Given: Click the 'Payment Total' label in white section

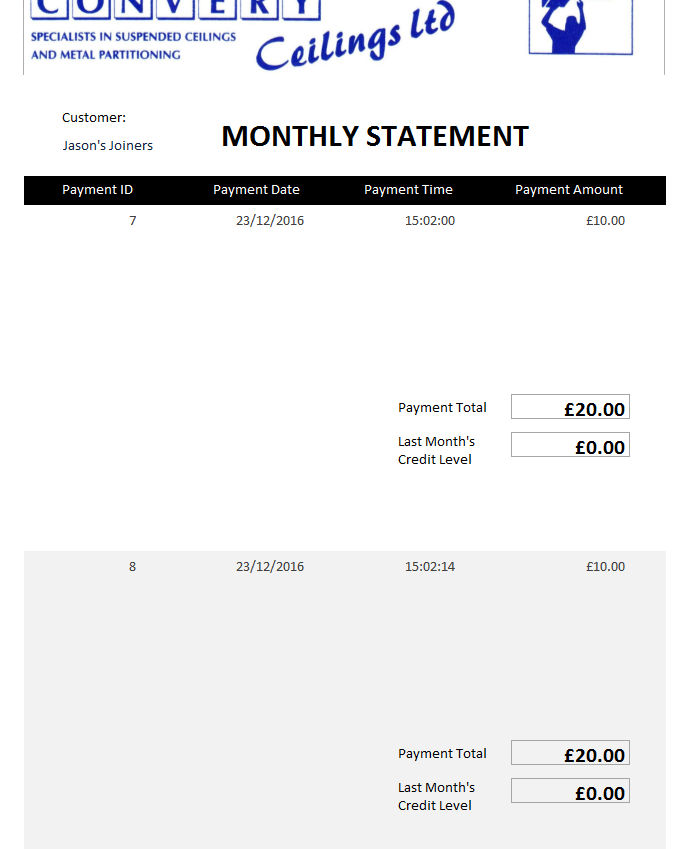Looking at the screenshot, I should coord(442,407).
